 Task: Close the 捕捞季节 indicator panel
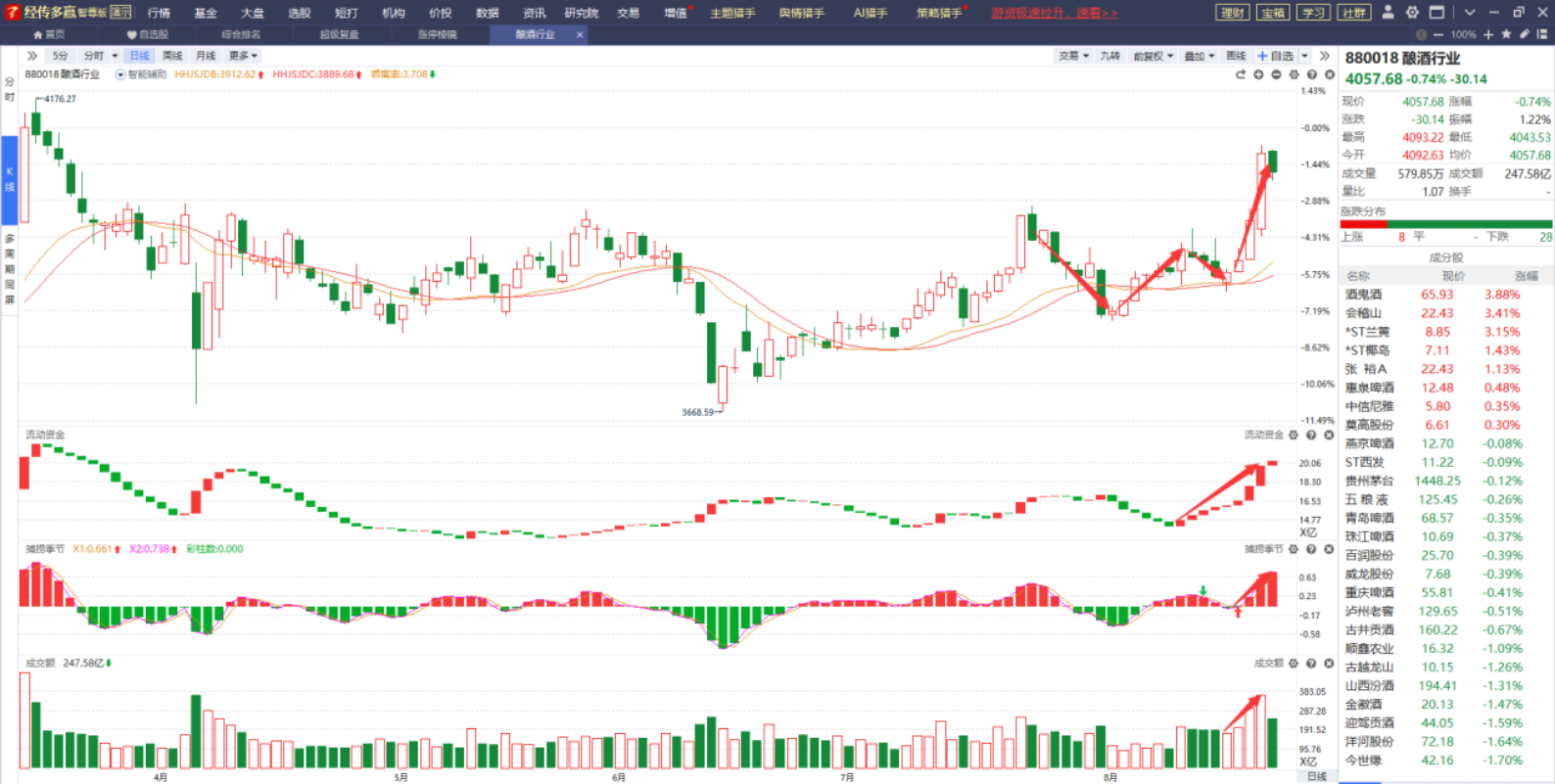click(1329, 549)
